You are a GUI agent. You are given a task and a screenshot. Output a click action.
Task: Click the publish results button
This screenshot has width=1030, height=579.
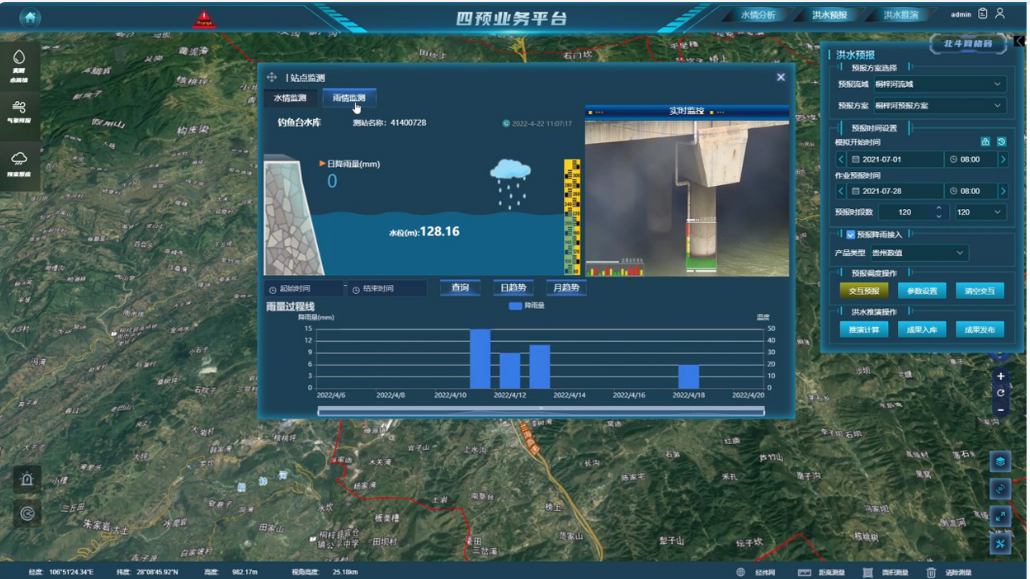(x=979, y=330)
